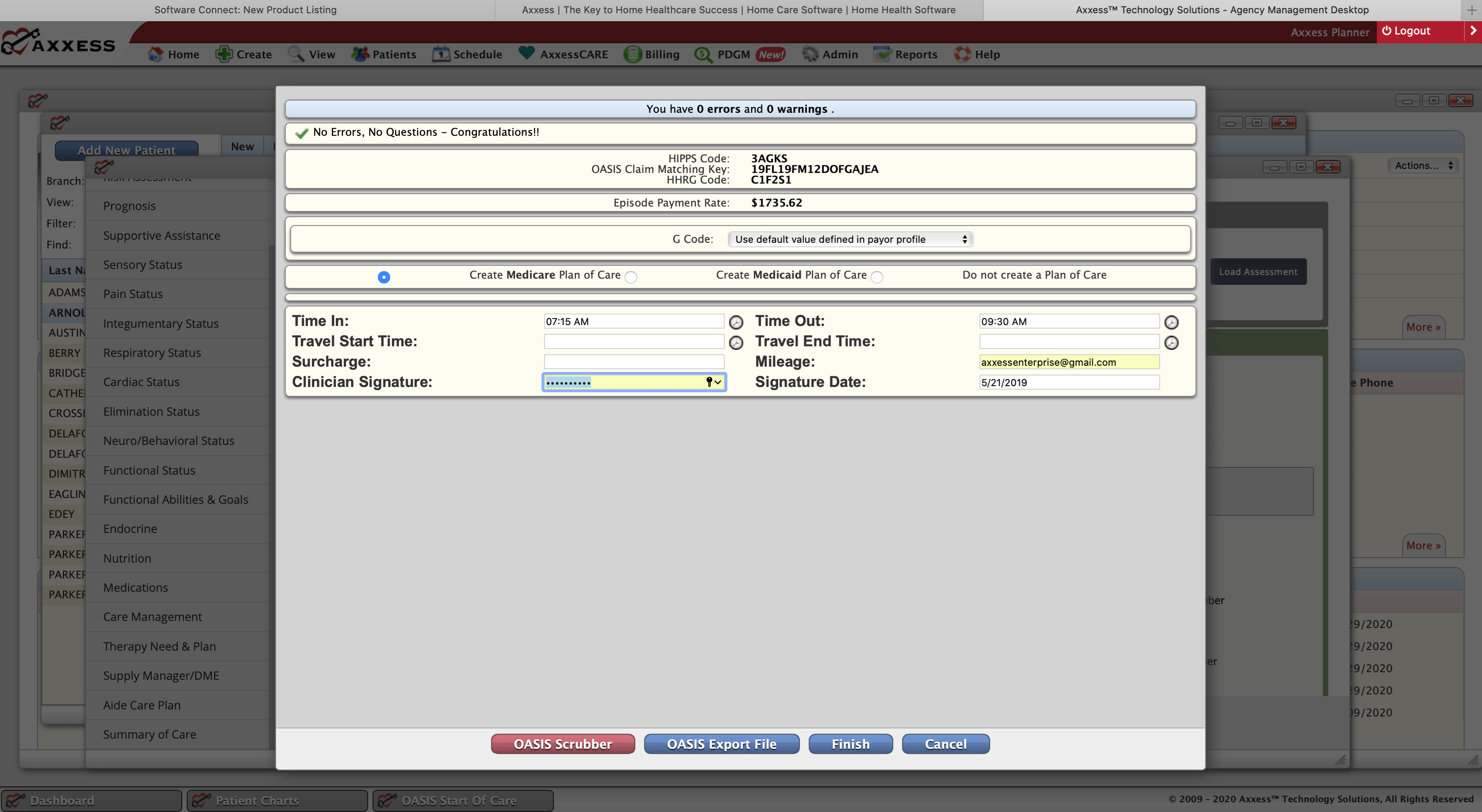Image resolution: width=1482 pixels, height=812 pixels.
Task: Click the Time In clock picker icon
Action: [x=736, y=322]
